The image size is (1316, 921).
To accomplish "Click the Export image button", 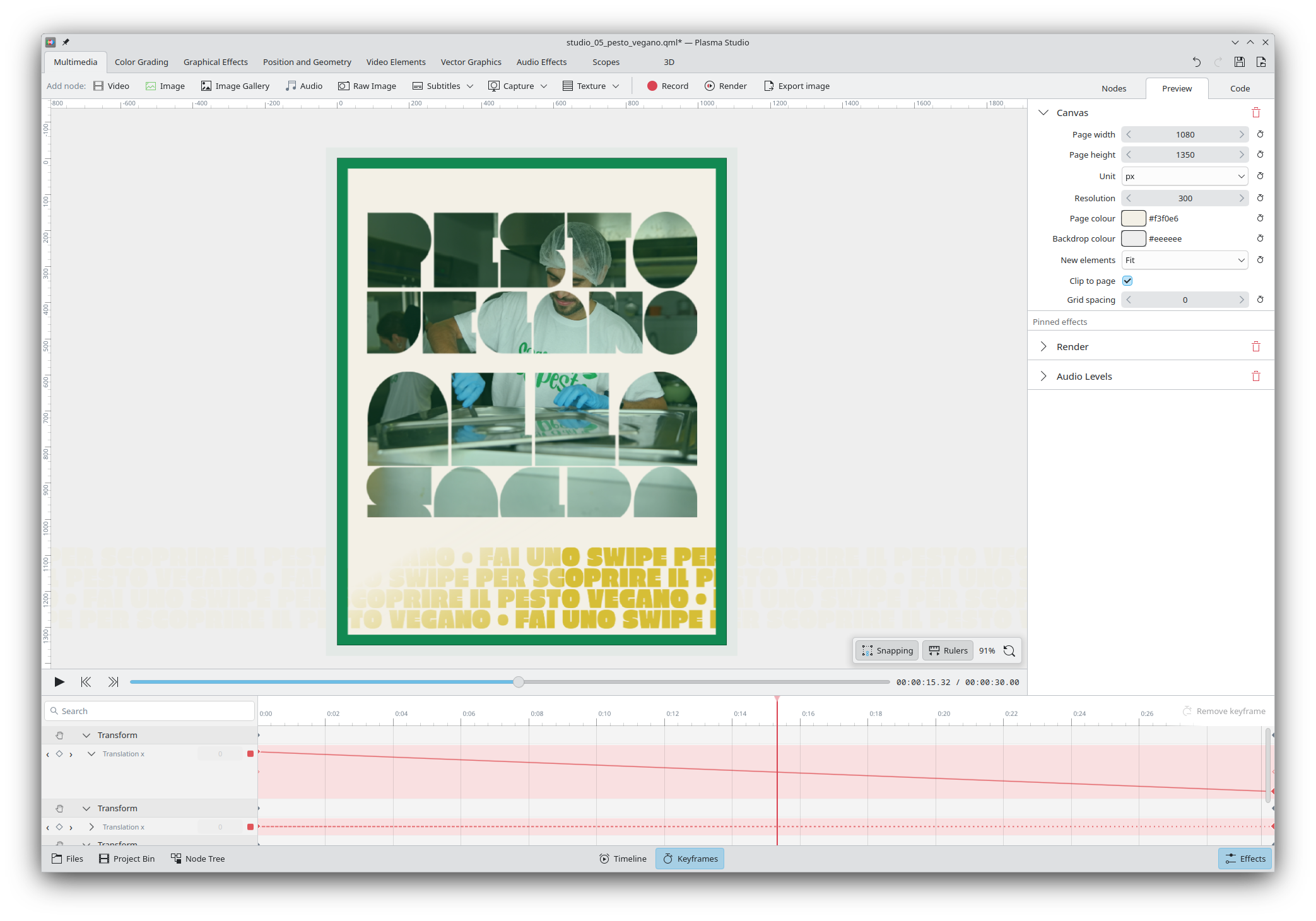I will [796, 86].
